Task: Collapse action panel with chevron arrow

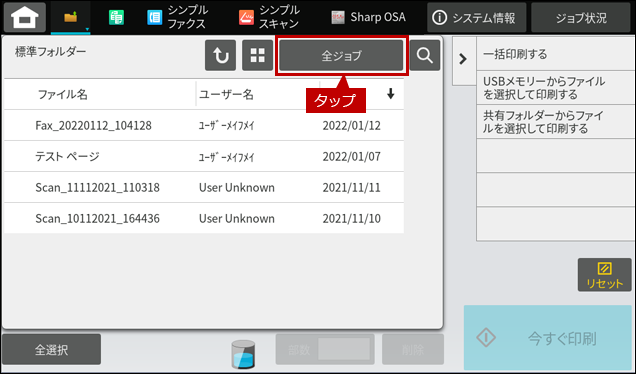Action: [x=463, y=59]
